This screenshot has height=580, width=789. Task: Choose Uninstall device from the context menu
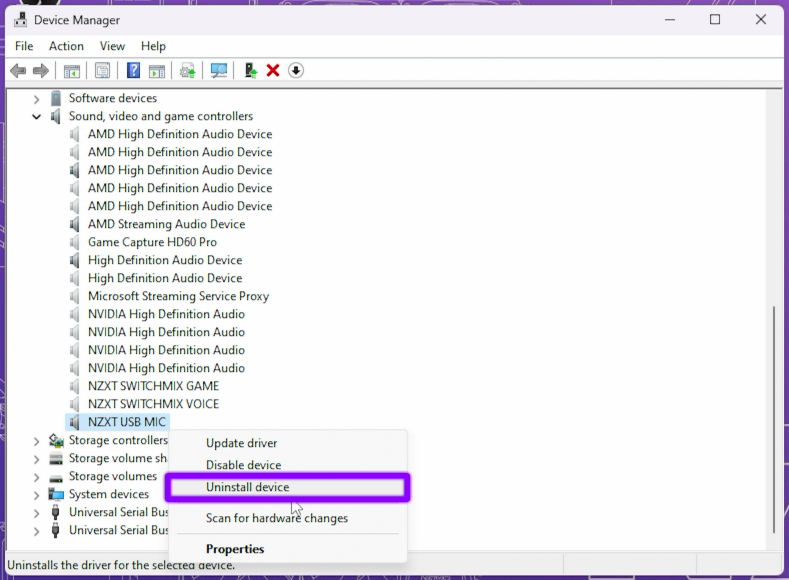point(247,487)
